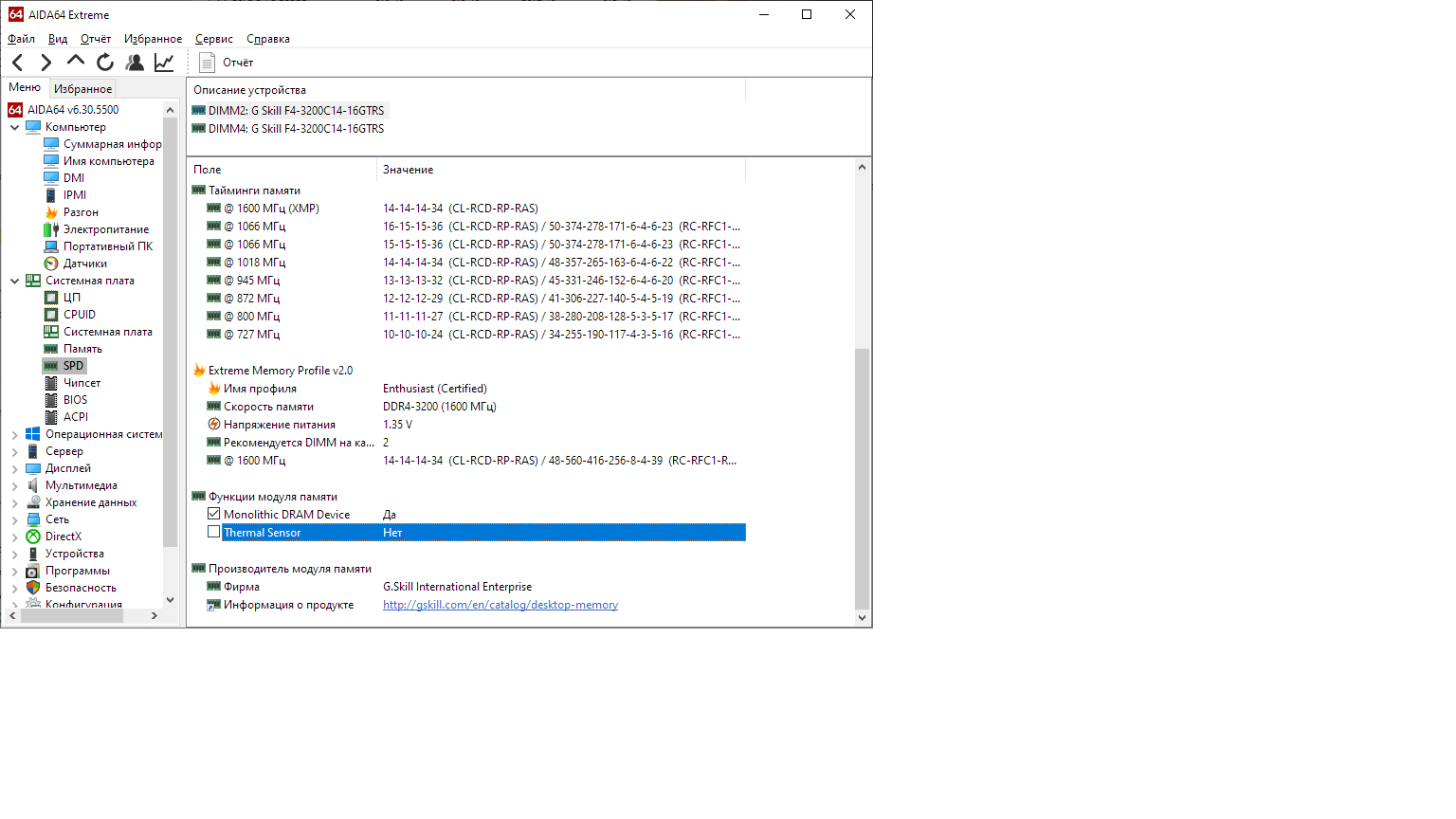Screen dimensions: 1456x819
Task: Click the ACPI chip icon
Action: pos(51,417)
